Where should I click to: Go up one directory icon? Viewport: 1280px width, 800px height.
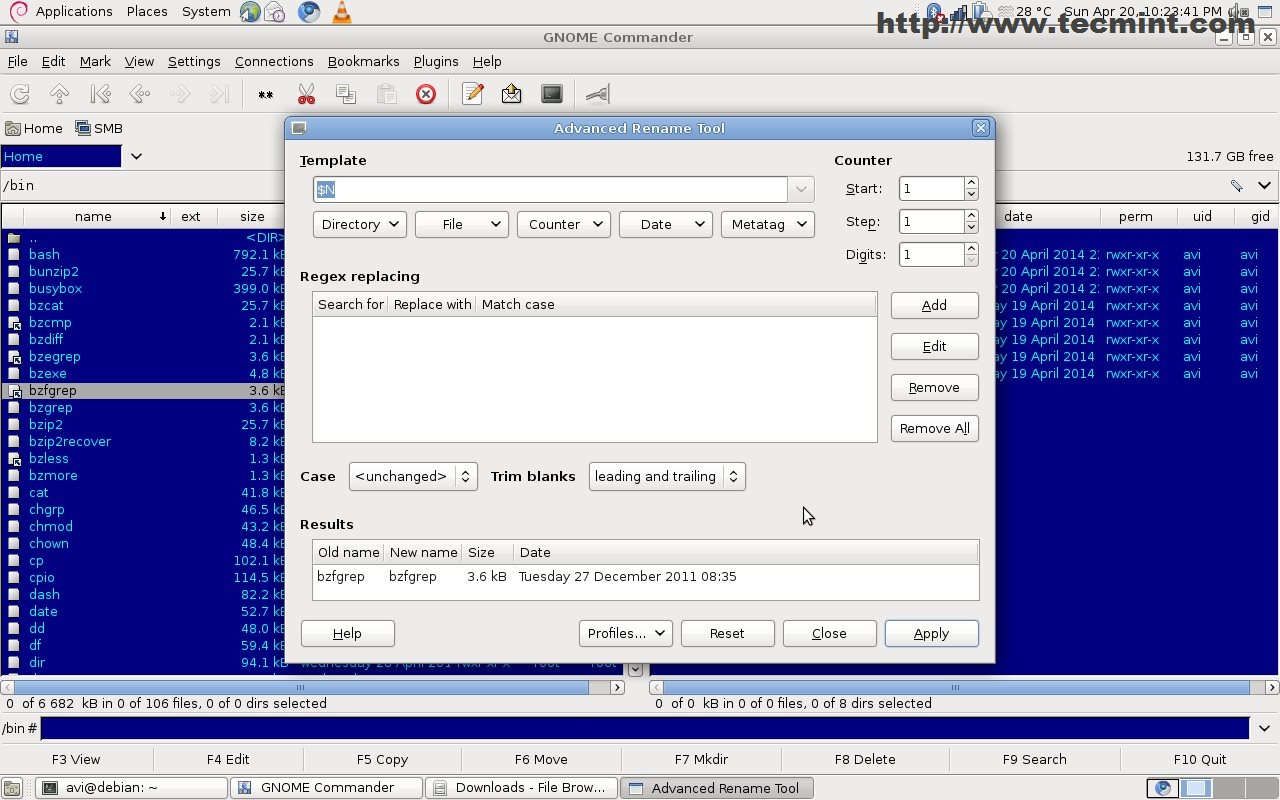point(60,94)
